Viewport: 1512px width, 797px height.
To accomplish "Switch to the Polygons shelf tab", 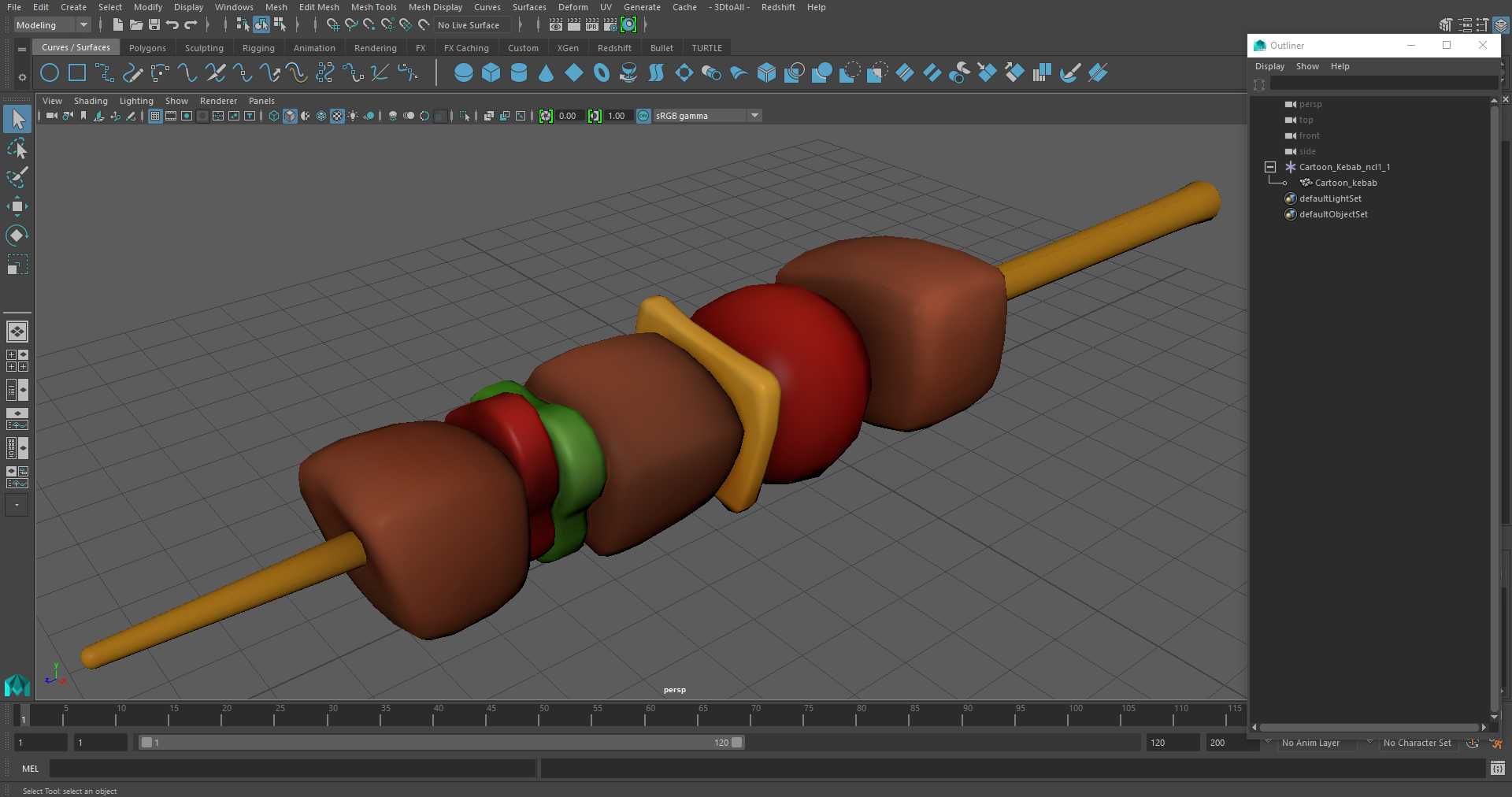I will (147, 48).
